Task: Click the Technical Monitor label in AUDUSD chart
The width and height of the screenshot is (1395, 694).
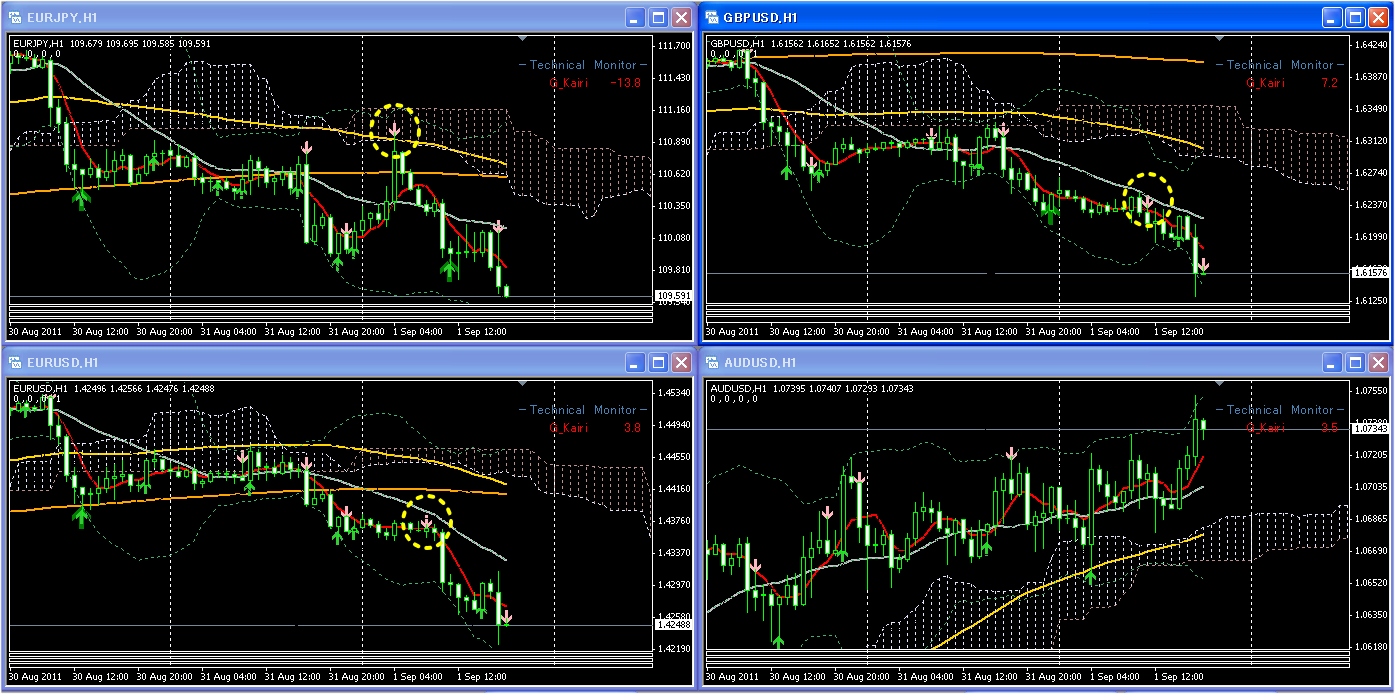Action: pyautogui.click(x=1280, y=410)
